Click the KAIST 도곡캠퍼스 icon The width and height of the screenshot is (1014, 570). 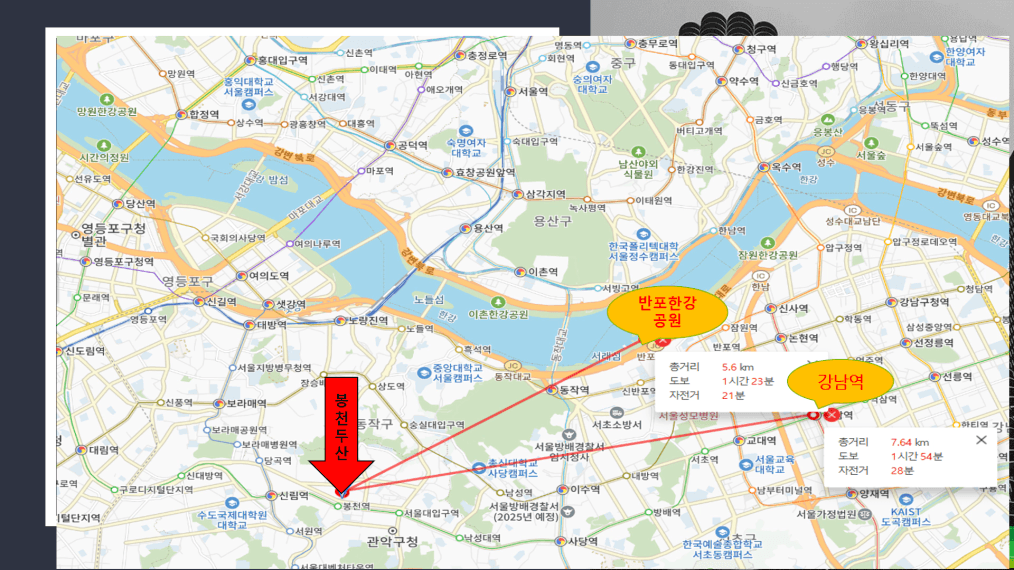click(x=905, y=499)
